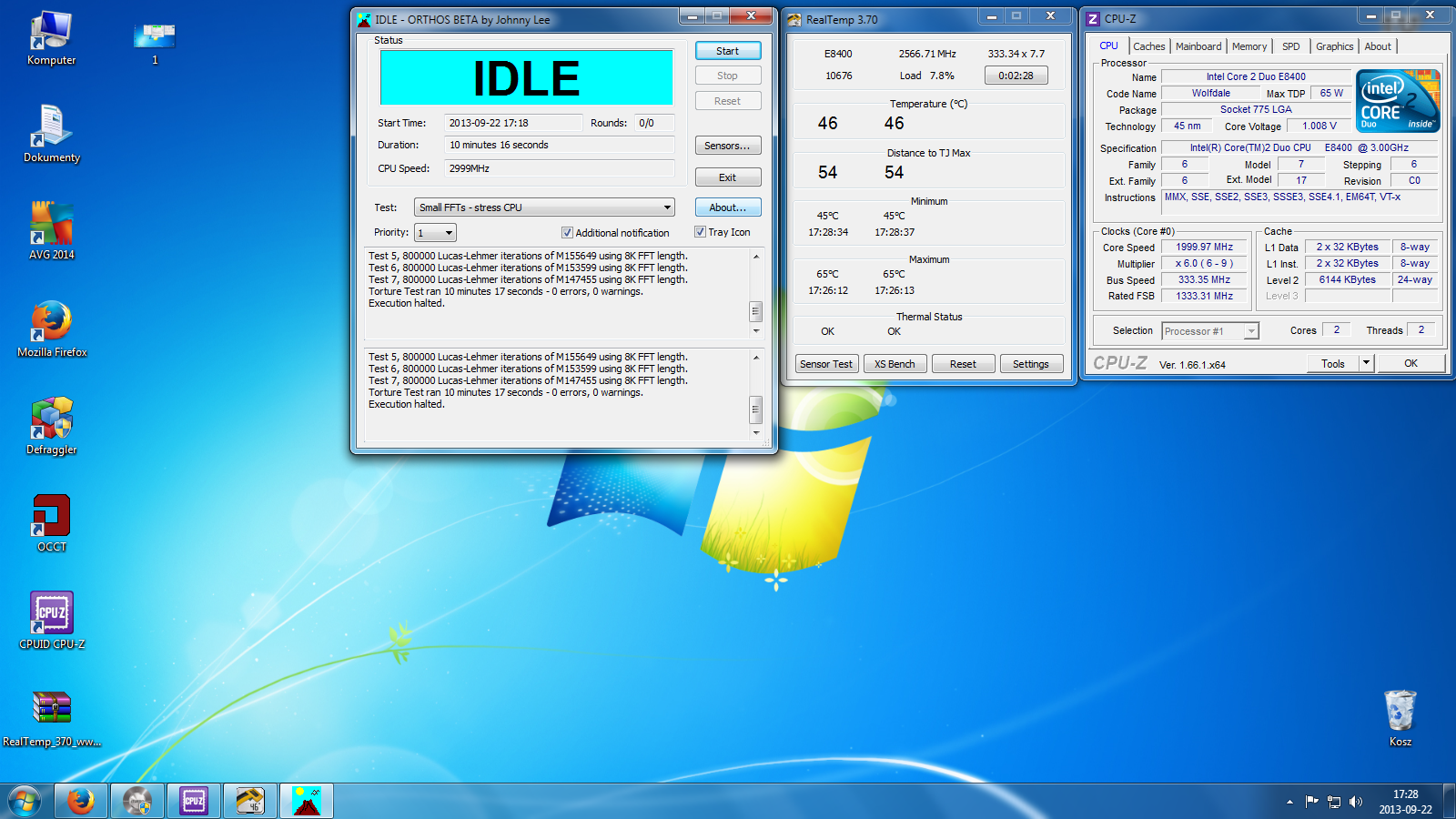Show hidden system tray icons

coord(1289,802)
